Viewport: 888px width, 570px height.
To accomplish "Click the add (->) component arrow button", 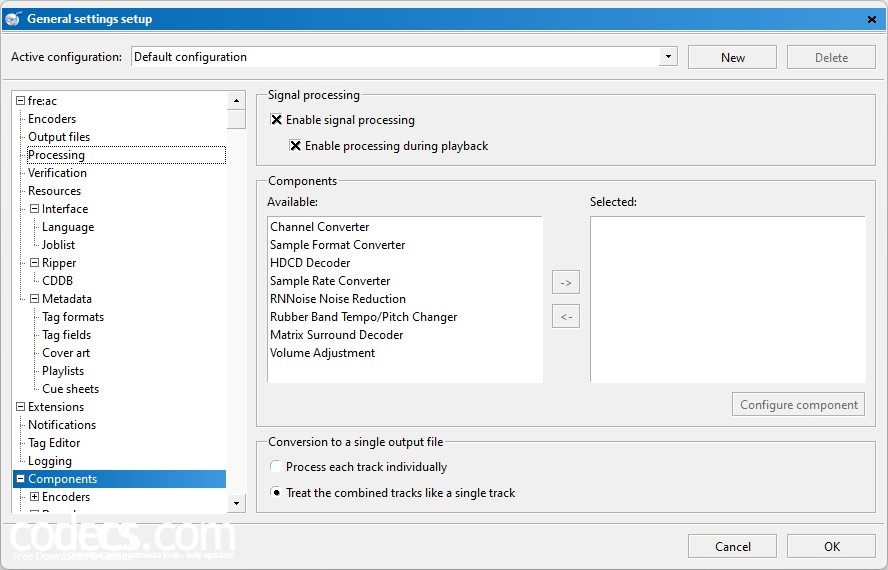I will (566, 282).
